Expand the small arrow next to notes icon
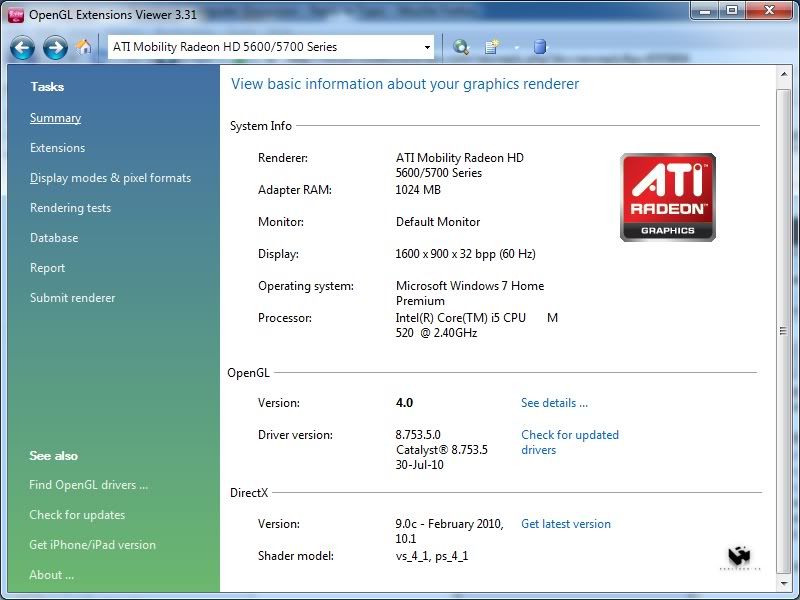Viewport: 800px width, 600px height. tap(516, 48)
